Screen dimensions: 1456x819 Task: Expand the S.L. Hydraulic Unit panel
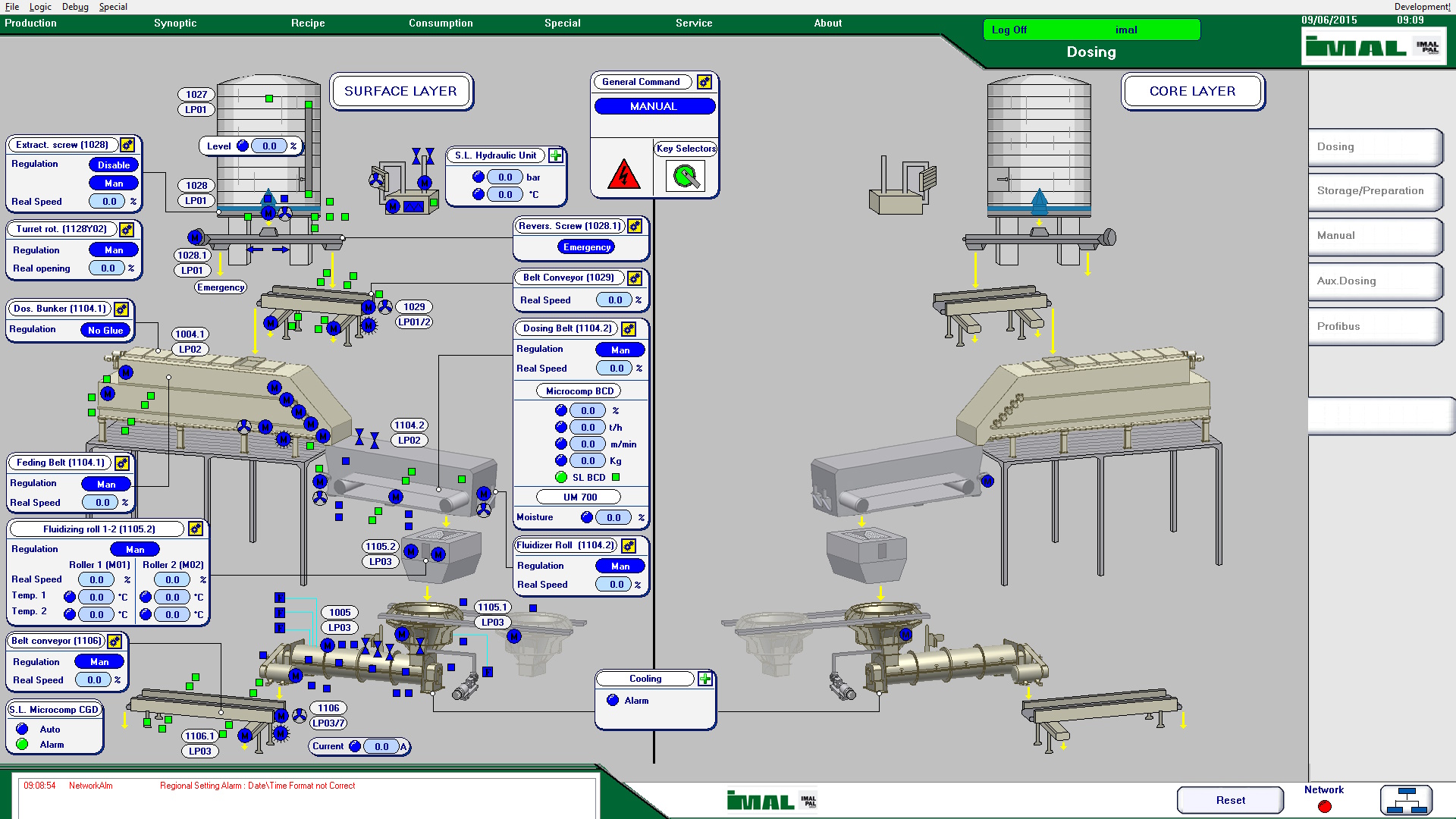(556, 155)
